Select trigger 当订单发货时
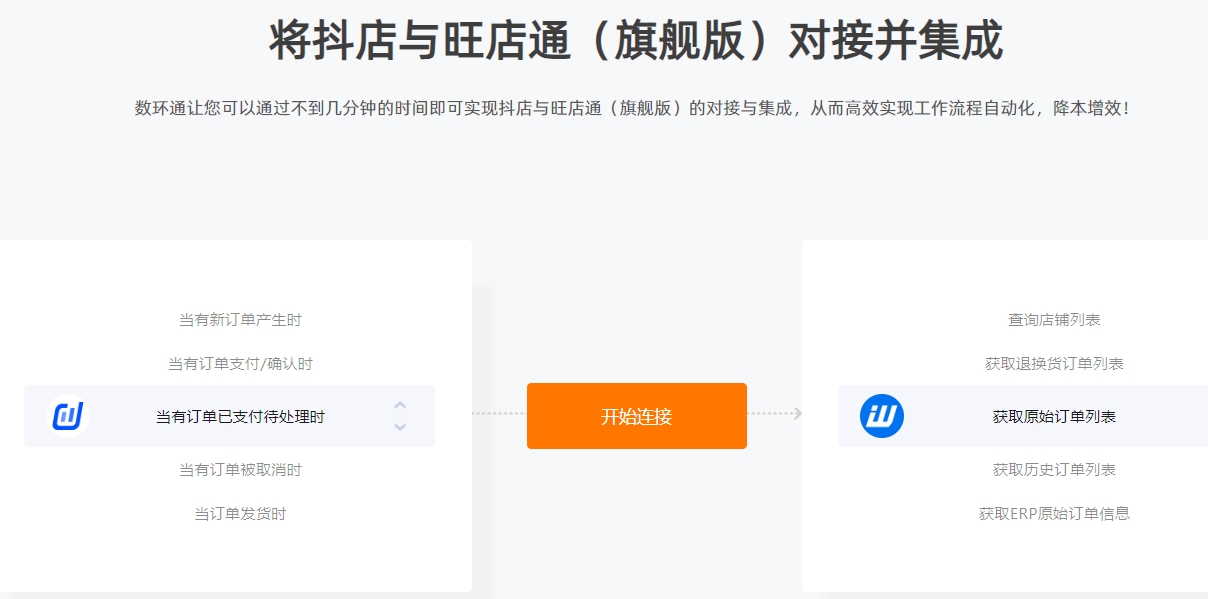Screen dimensions: 1208x599 coord(240,514)
